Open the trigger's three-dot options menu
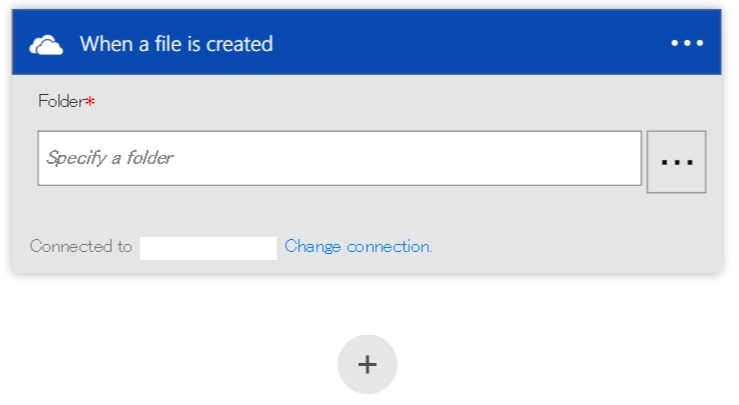 tap(687, 43)
